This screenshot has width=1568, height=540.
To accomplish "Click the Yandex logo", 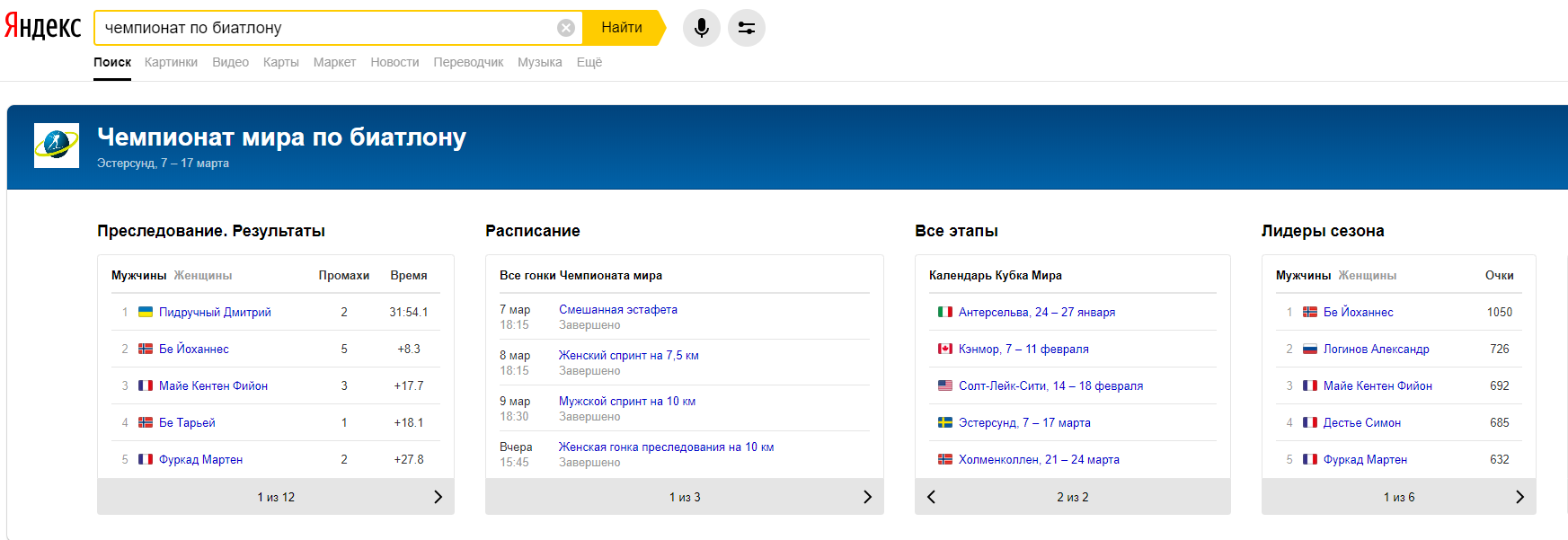I will point(42,27).
